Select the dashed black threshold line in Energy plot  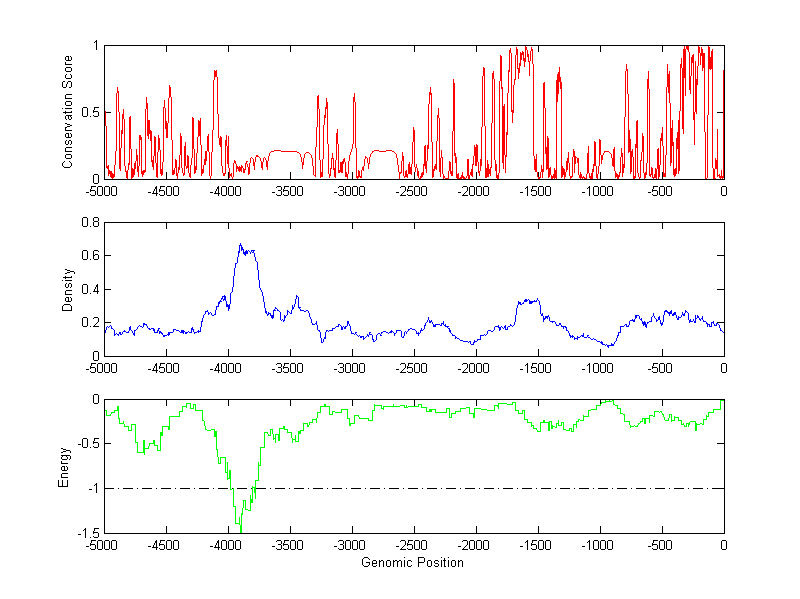(500, 488)
